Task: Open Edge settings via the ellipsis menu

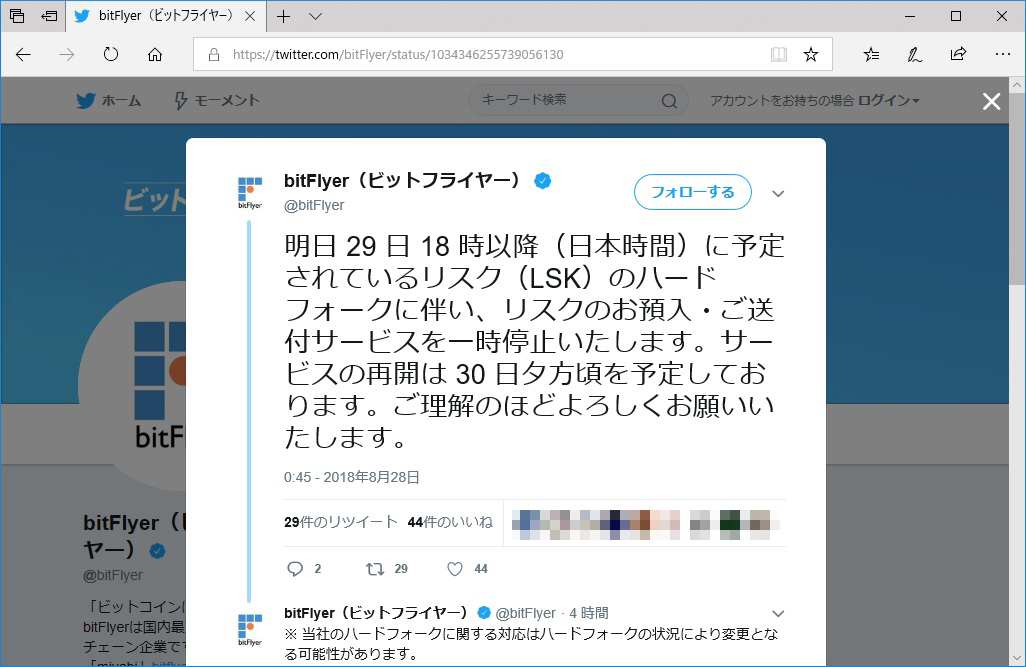Action: click(x=1003, y=55)
